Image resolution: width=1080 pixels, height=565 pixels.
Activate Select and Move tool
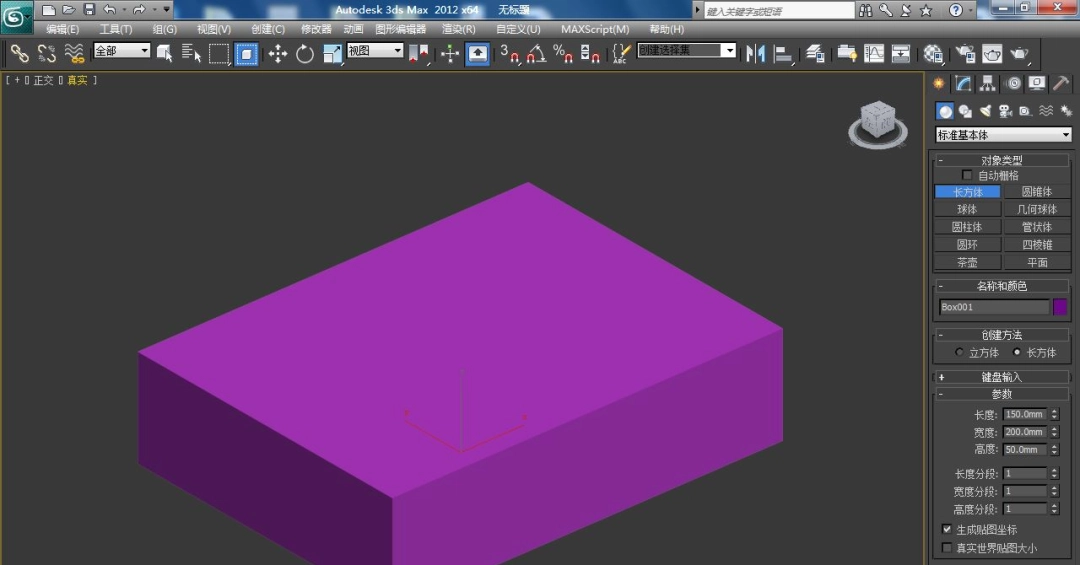pyautogui.click(x=278, y=53)
